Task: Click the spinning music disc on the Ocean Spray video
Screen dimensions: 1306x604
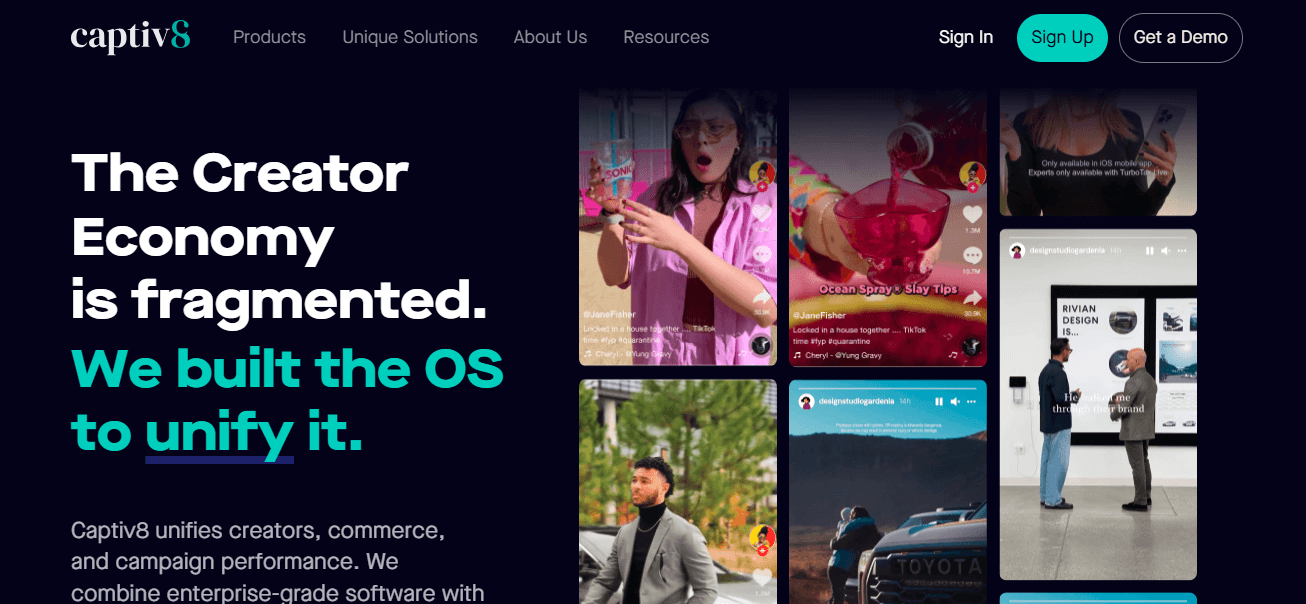Action: (971, 347)
